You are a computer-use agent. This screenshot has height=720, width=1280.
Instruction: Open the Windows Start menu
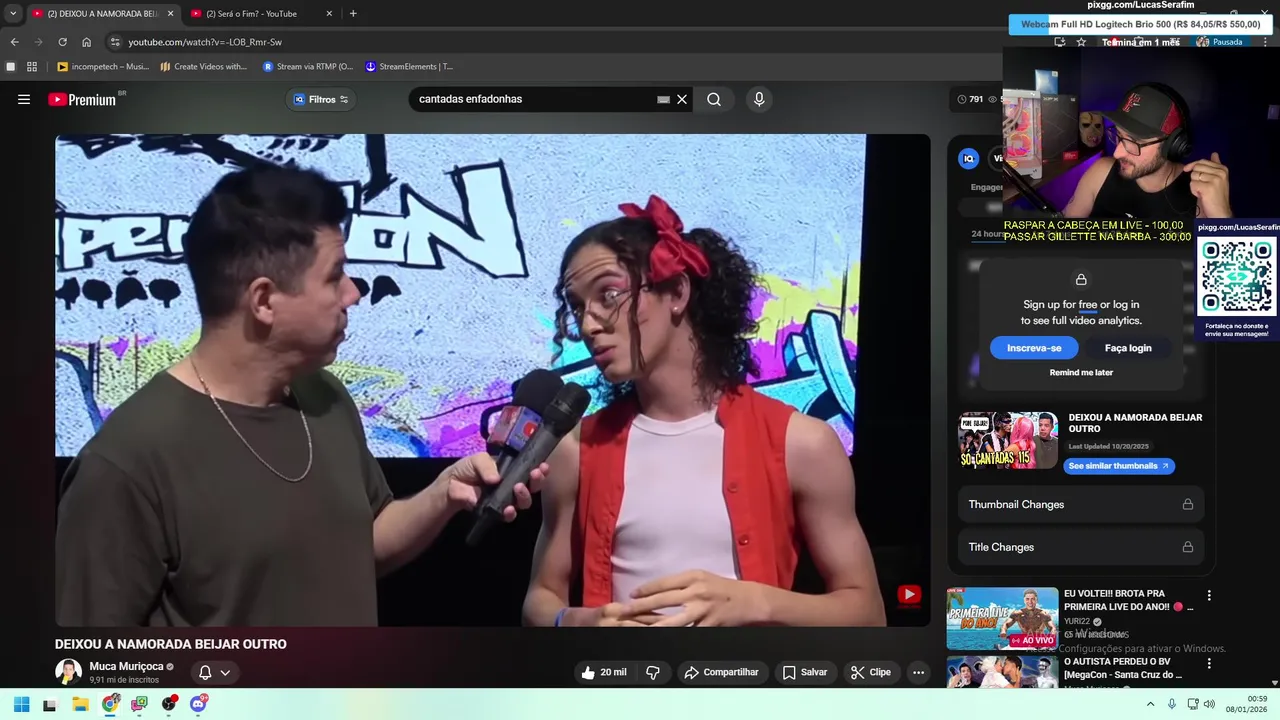click(21, 704)
